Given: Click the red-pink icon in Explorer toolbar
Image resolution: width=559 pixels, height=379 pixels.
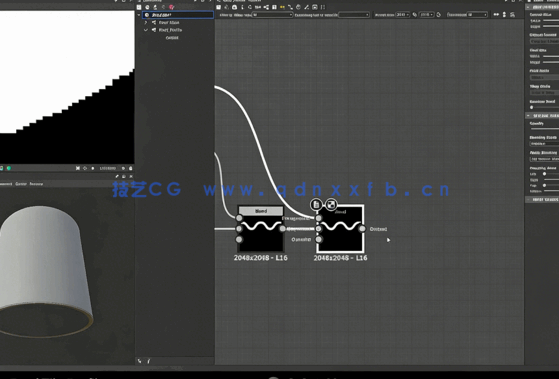Looking at the screenshot, I should click(x=171, y=7).
